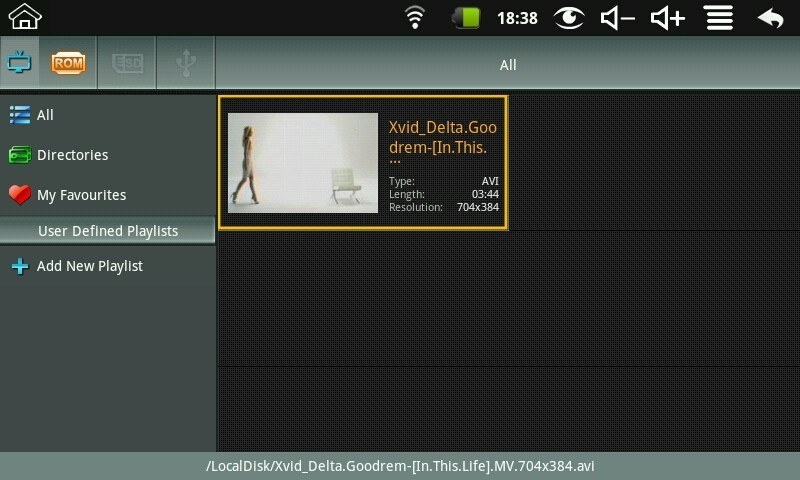Open the menu lines icon

click(x=719, y=18)
